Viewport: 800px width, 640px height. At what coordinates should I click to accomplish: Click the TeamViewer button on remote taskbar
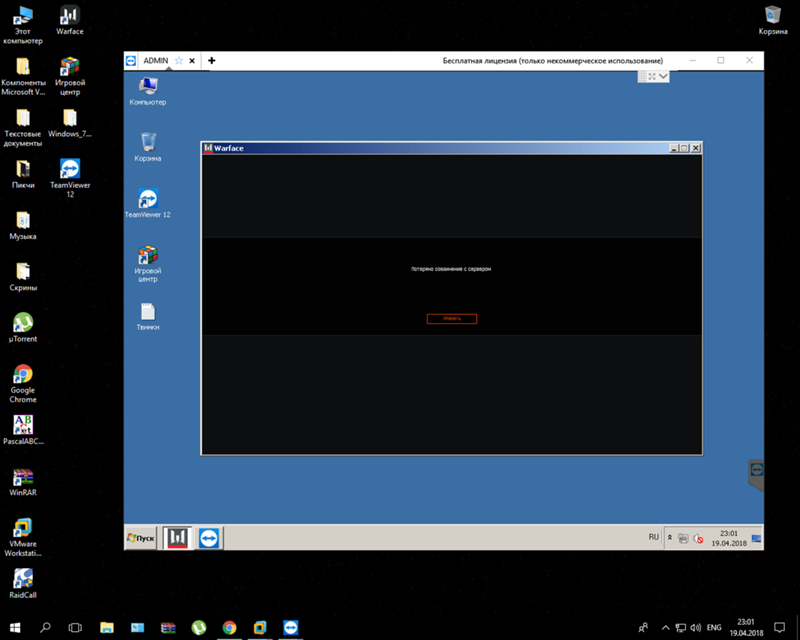point(209,538)
